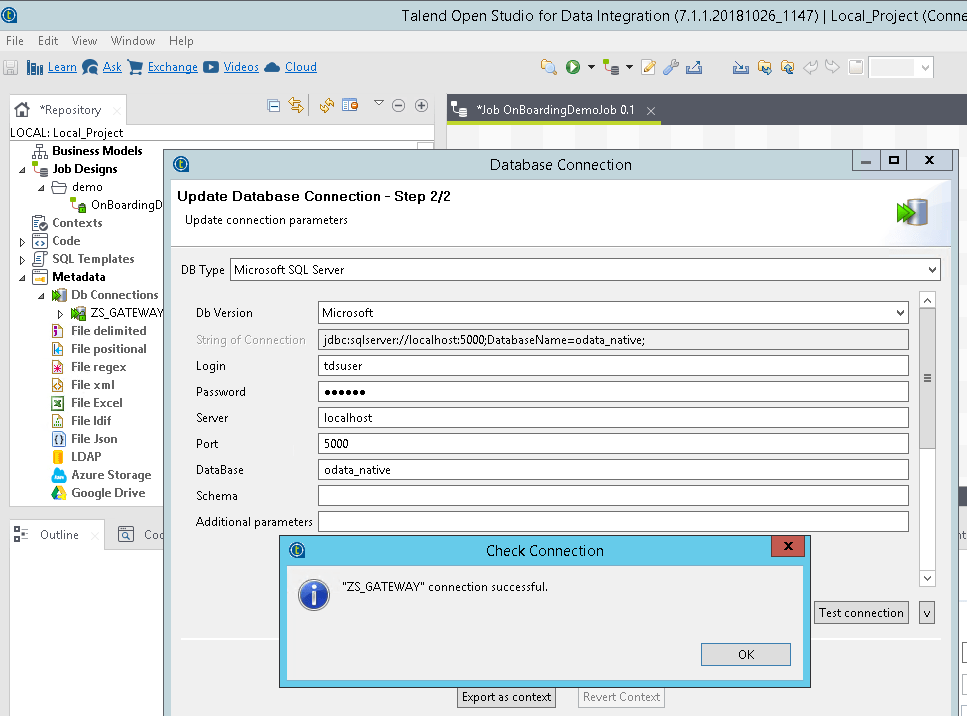Image resolution: width=967 pixels, height=716 pixels.
Task: Open the empty toolbar combo box
Action: [x=901, y=67]
